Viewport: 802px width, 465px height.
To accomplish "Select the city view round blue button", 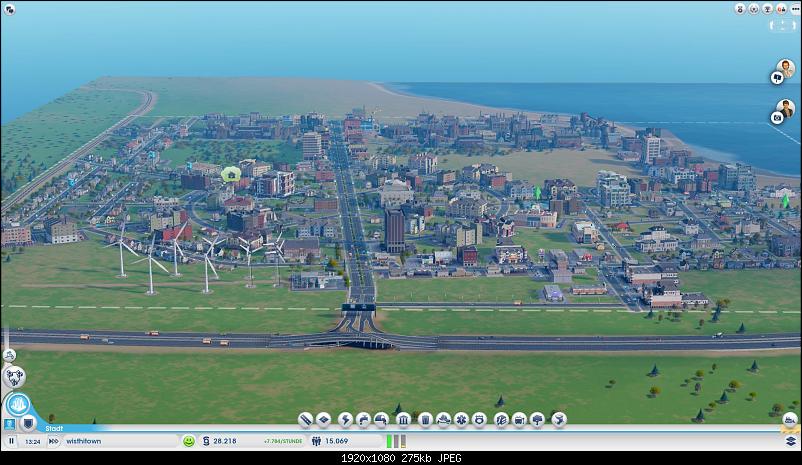I will tap(18, 405).
